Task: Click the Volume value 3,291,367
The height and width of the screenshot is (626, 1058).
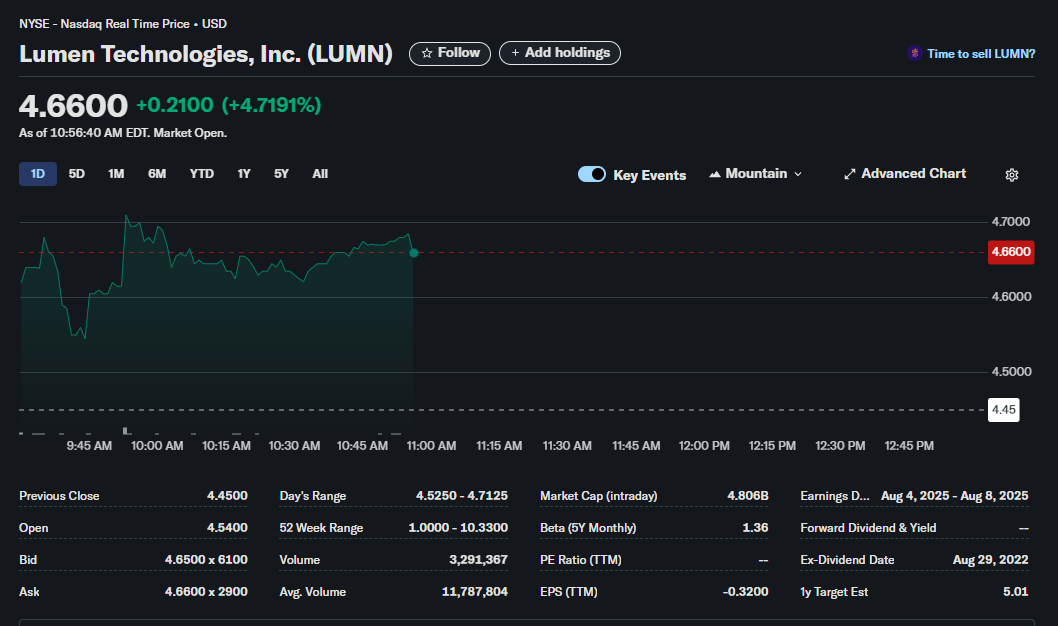Action: [478, 560]
